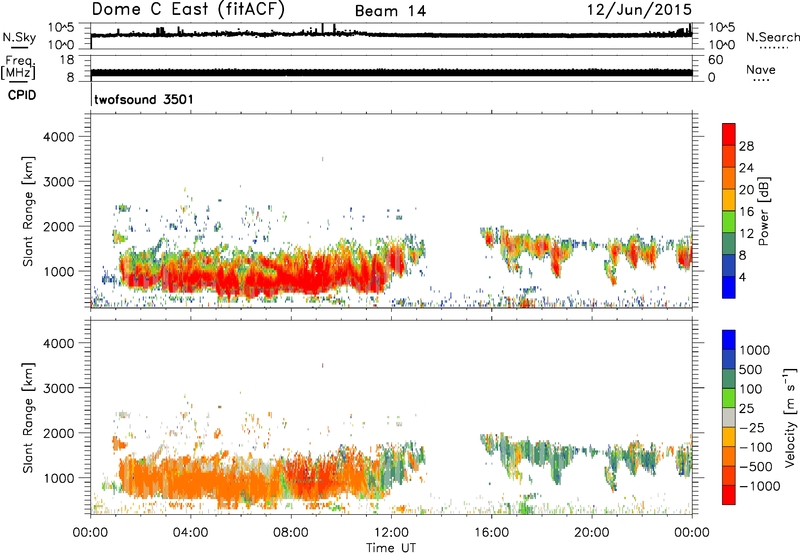Click the "3000" tick of power panel
800x554 pixels.
[x=59, y=182]
